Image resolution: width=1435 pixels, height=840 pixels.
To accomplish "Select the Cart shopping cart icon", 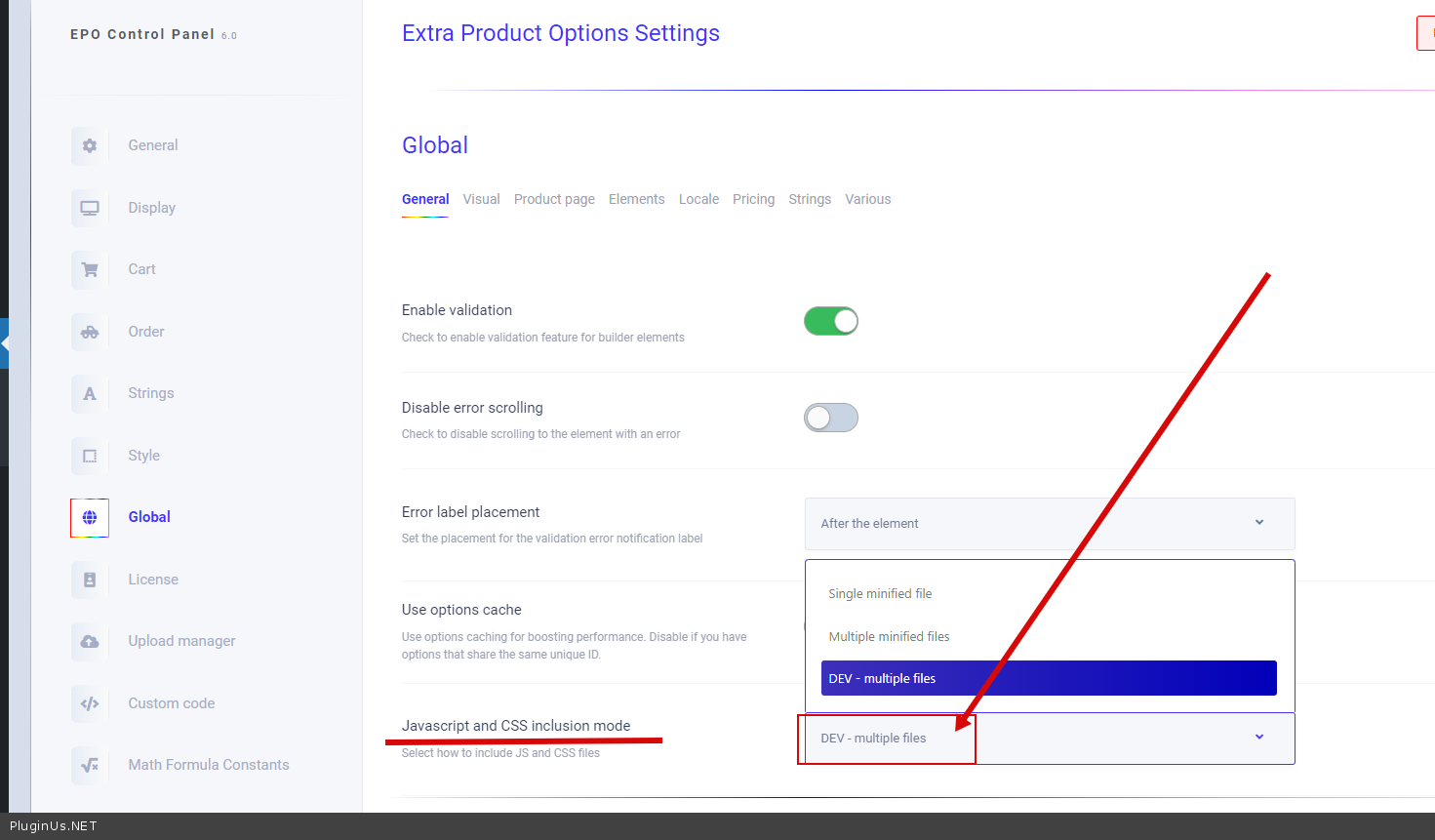I will pyautogui.click(x=90, y=269).
